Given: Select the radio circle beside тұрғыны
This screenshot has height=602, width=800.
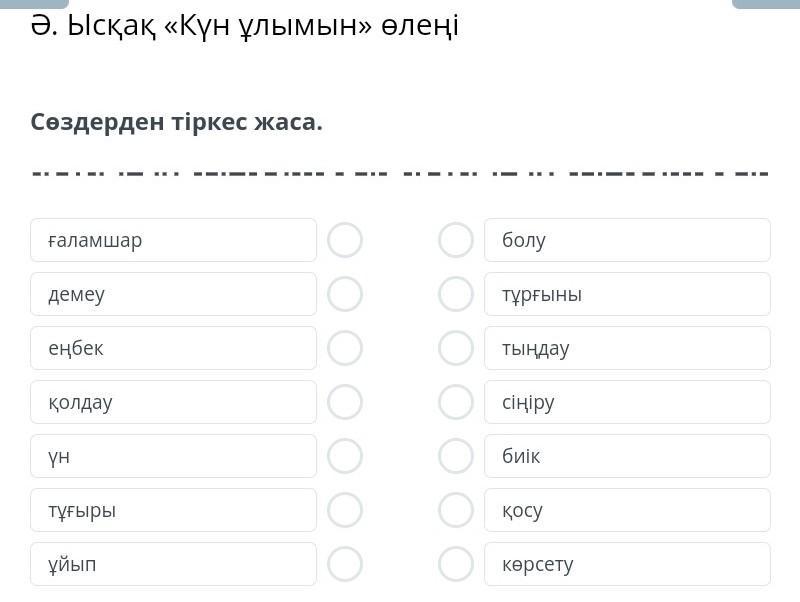Looking at the screenshot, I should (456, 294).
